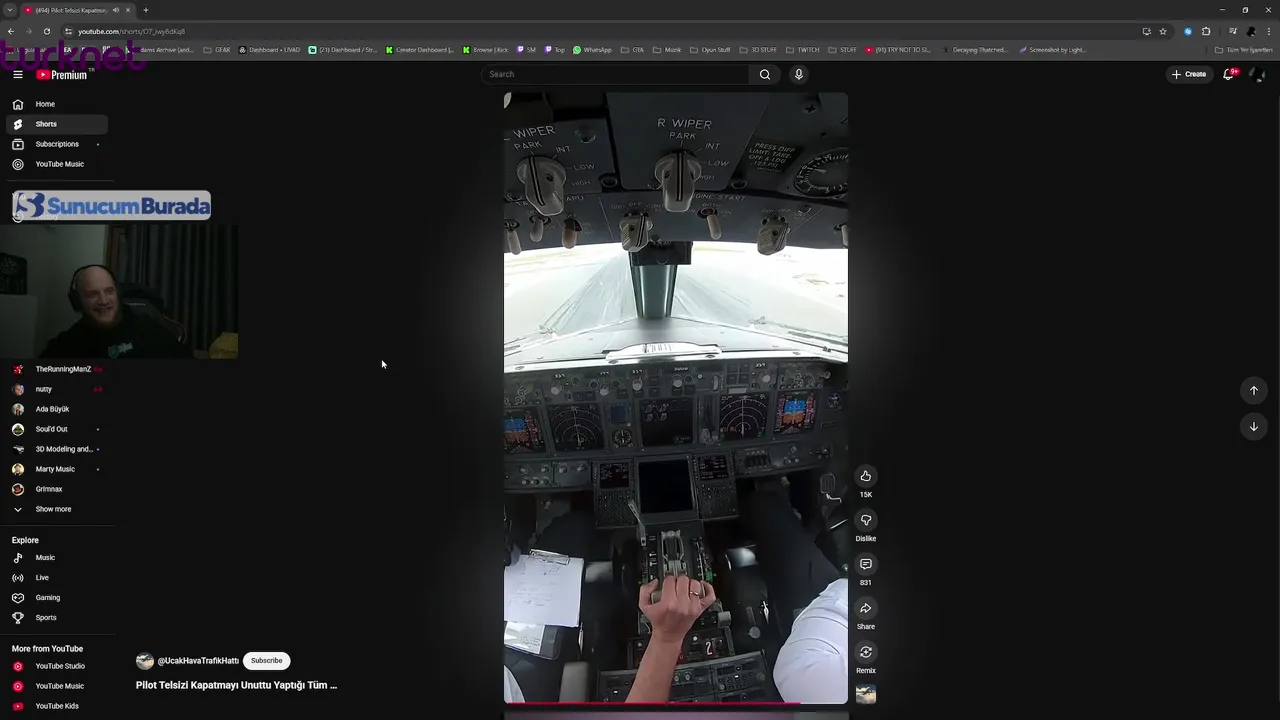
Task: Click the Dislike thumbs-down icon
Action: 866,520
